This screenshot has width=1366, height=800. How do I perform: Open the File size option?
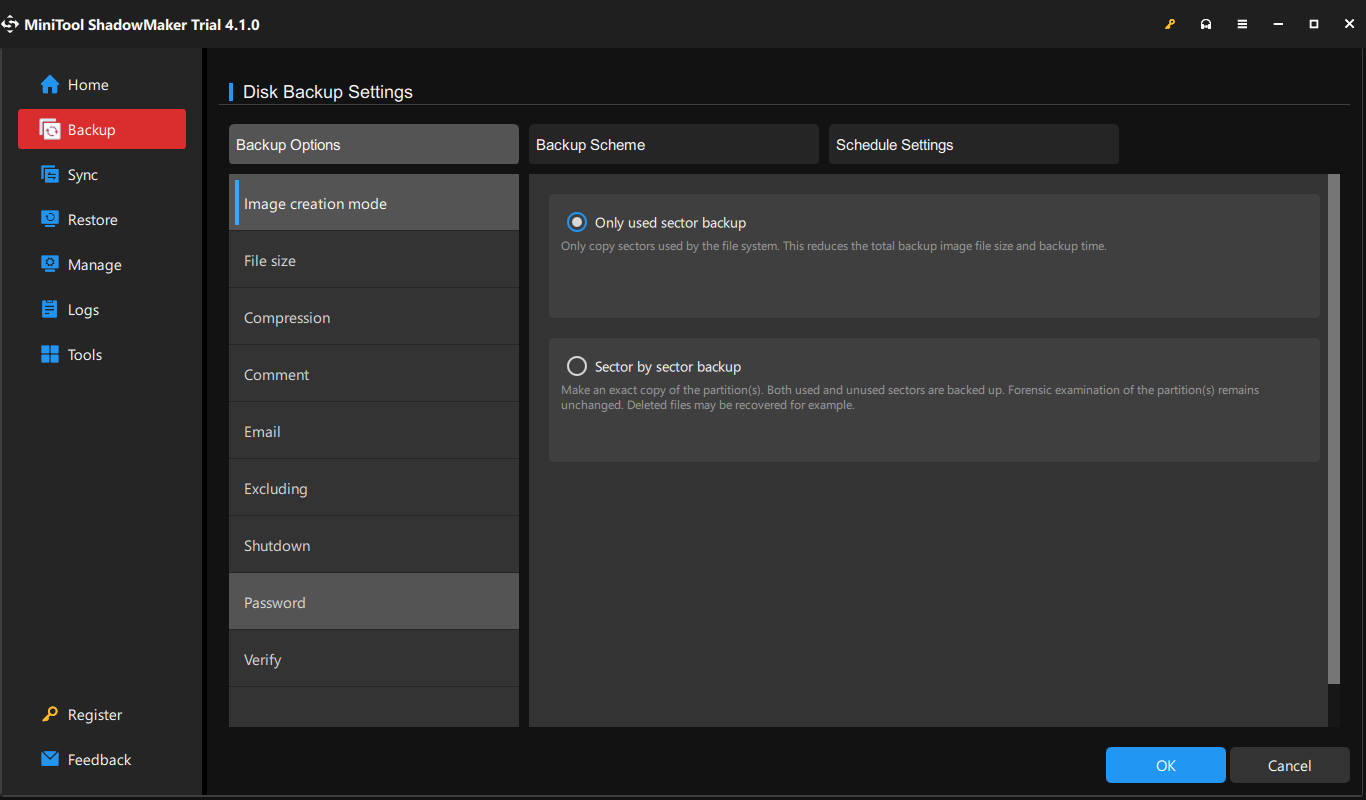click(374, 260)
